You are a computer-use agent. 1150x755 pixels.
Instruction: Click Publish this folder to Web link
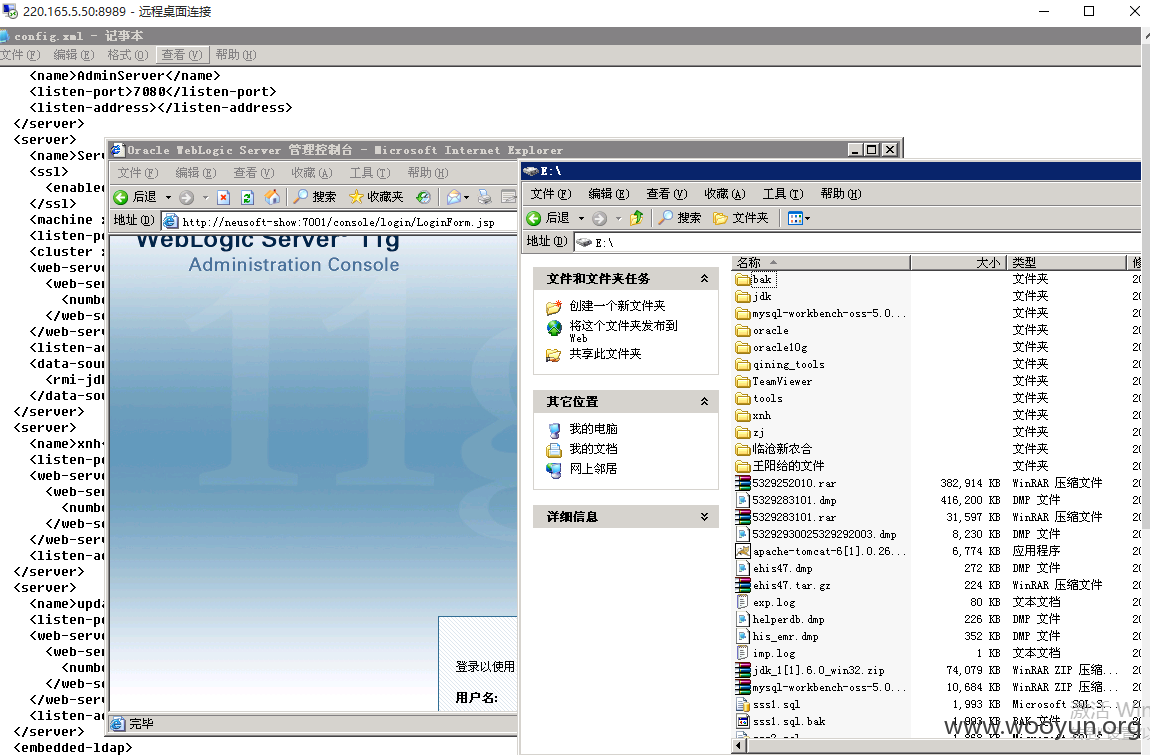623,331
